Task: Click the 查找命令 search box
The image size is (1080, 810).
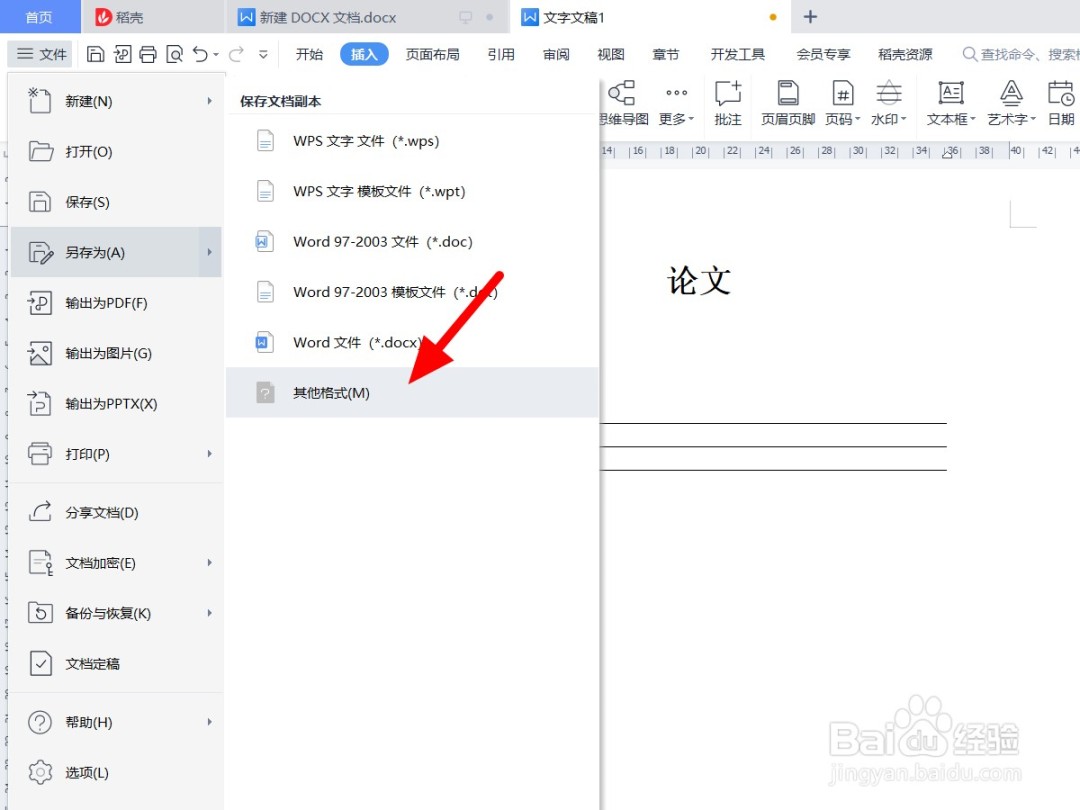Action: click(x=1021, y=54)
